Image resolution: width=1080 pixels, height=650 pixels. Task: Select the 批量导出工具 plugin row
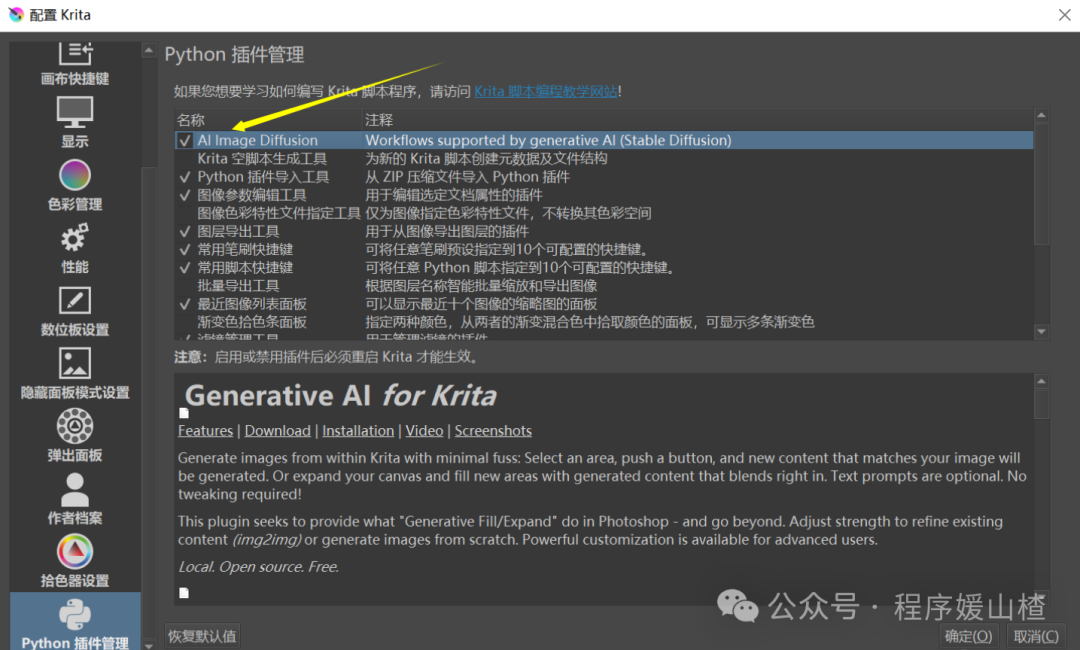[x=604, y=286]
